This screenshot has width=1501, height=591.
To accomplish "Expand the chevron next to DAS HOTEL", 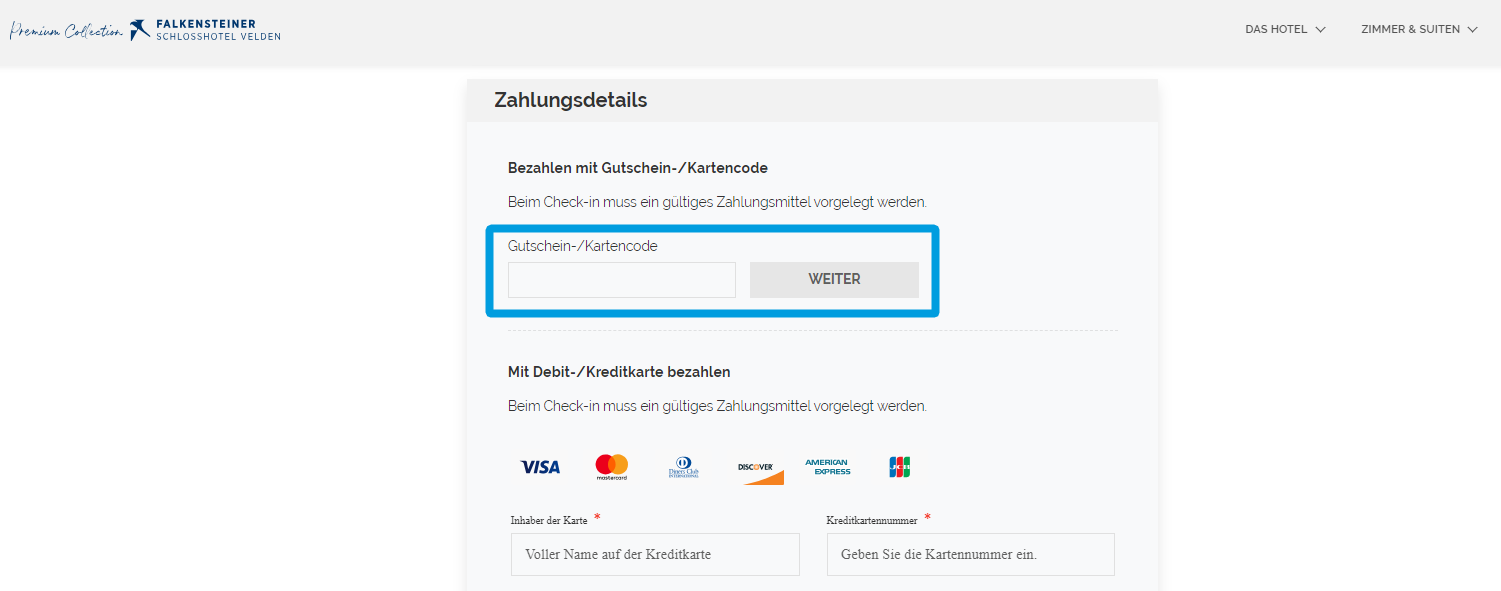I will 1320,30.
